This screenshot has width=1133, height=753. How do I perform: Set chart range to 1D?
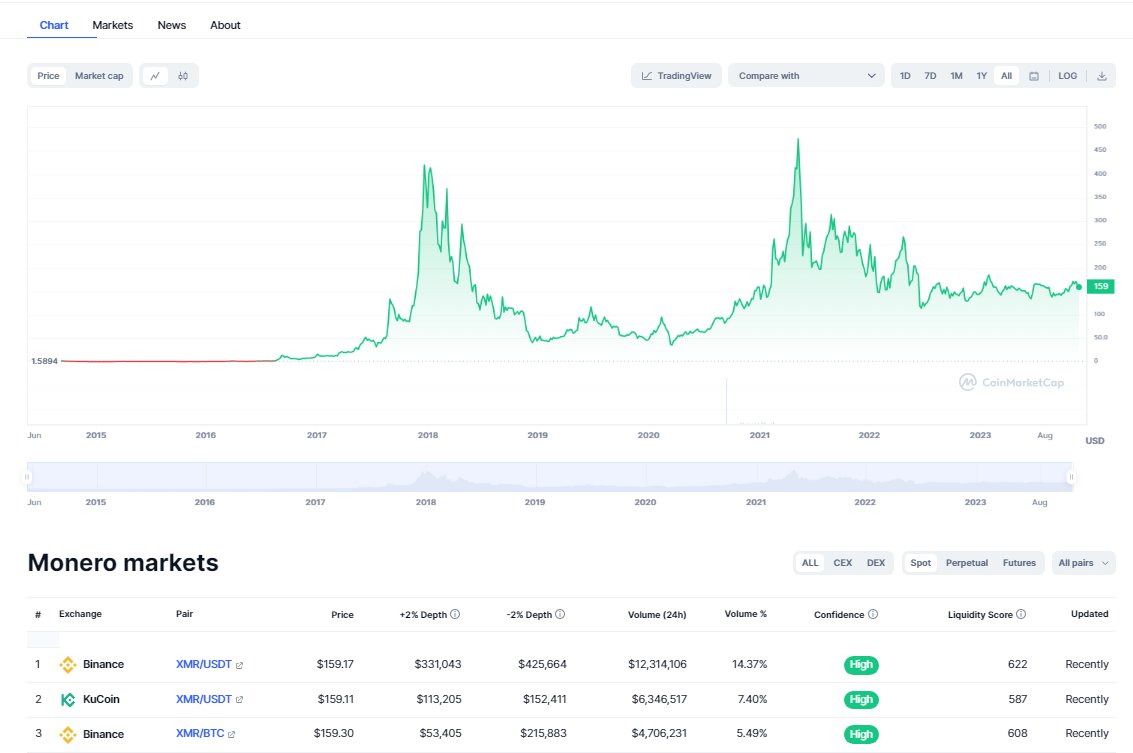[905, 76]
